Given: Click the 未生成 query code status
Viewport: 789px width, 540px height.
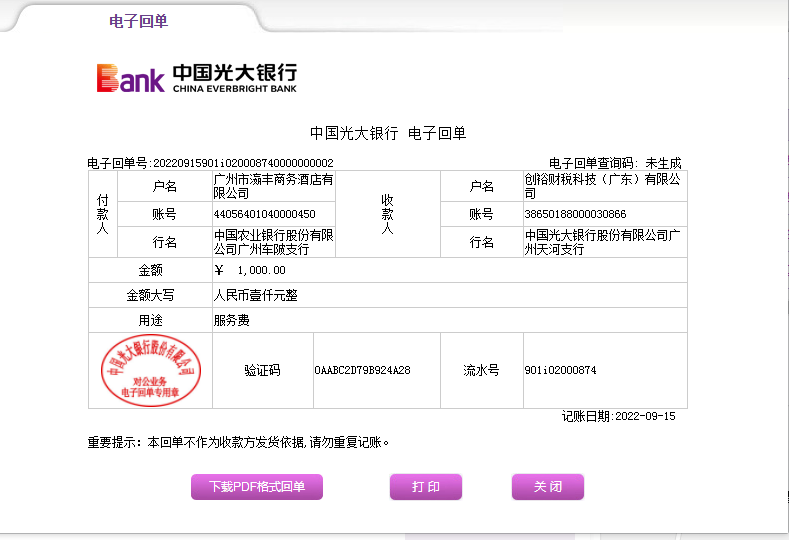Looking at the screenshot, I should pos(663,163).
